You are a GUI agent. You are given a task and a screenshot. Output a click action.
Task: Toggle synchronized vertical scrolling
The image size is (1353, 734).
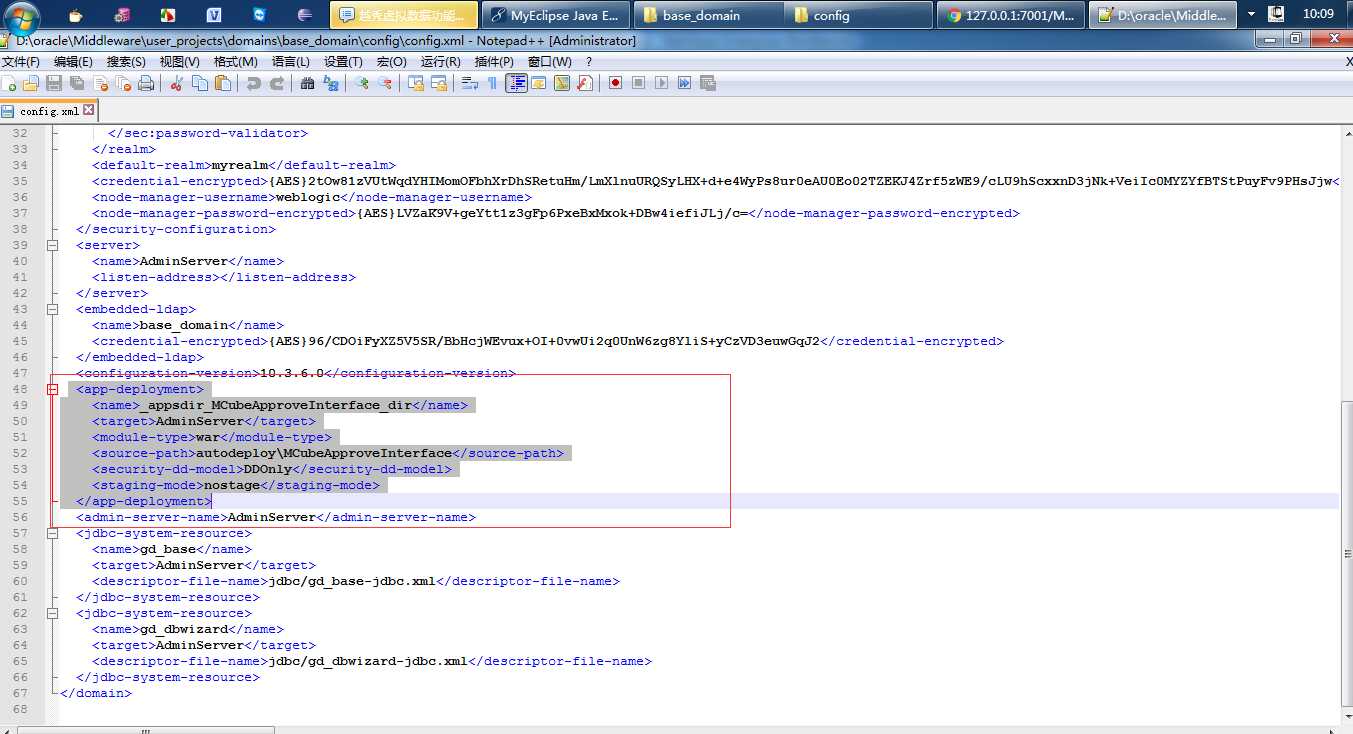[415, 83]
